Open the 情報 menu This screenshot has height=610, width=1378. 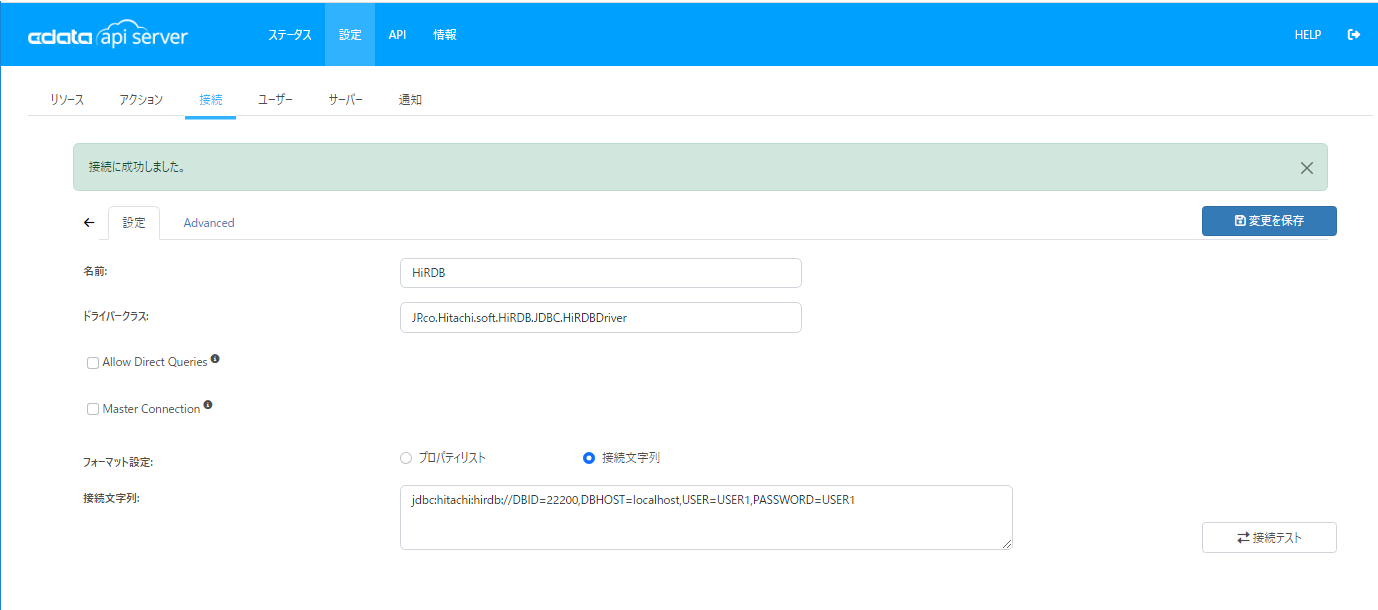pyautogui.click(x=445, y=35)
